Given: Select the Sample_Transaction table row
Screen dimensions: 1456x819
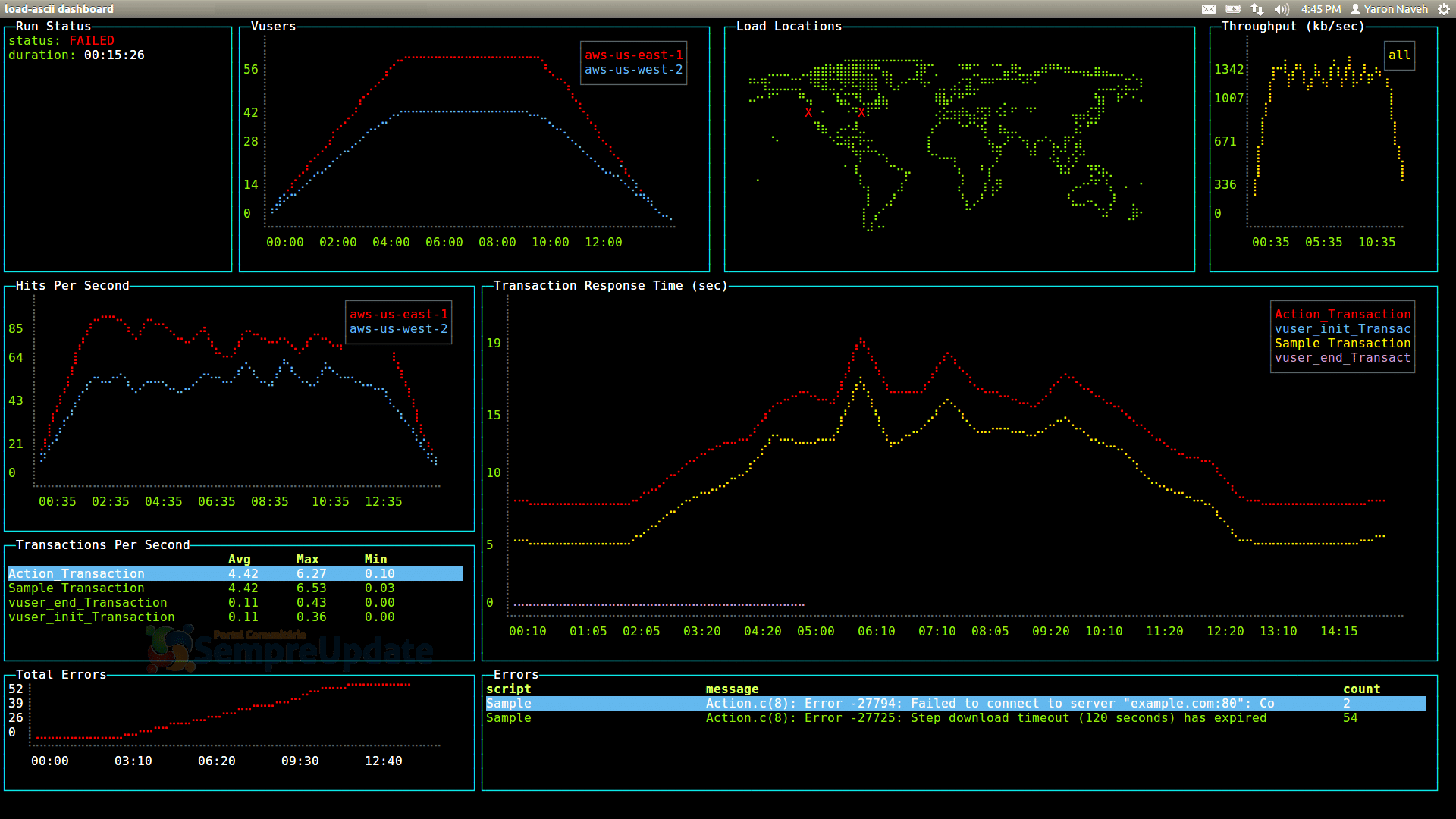Looking at the screenshot, I should 235,588.
